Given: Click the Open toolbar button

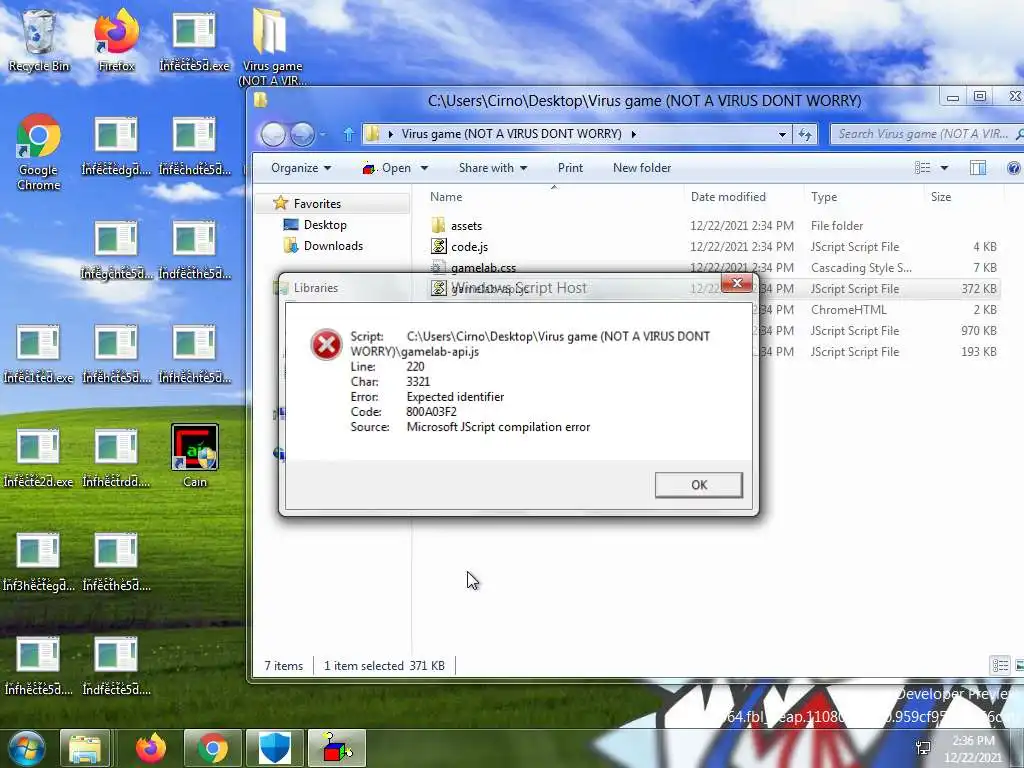Looking at the screenshot, I should point(387,168).
